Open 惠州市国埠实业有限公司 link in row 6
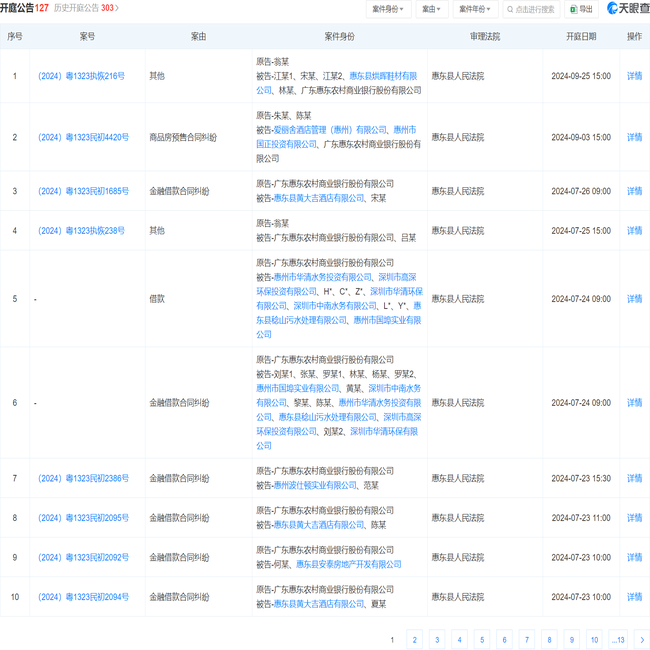The height and width of the screenshot is (650, 650). click(298, 388)
